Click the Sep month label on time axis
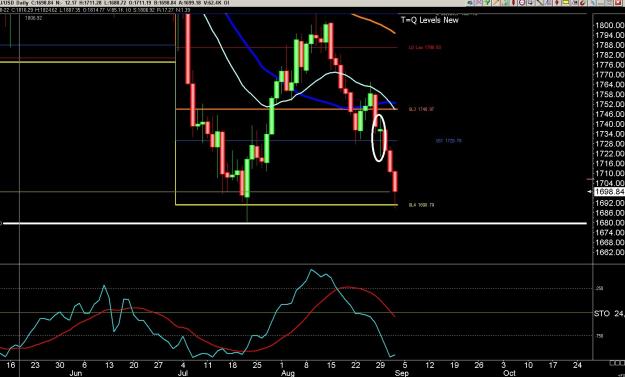625x377 pixels. tap(401, 373)
